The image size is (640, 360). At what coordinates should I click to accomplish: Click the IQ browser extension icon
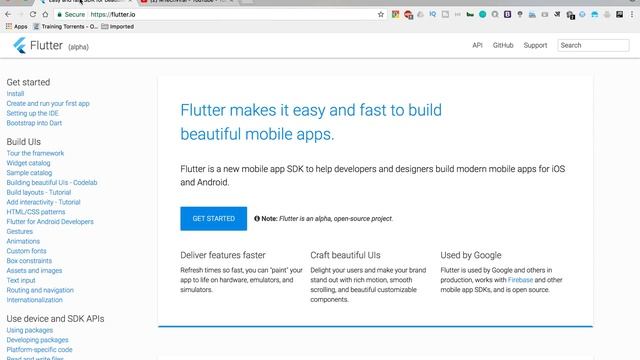pyautogui.click(x=433, y=14)
